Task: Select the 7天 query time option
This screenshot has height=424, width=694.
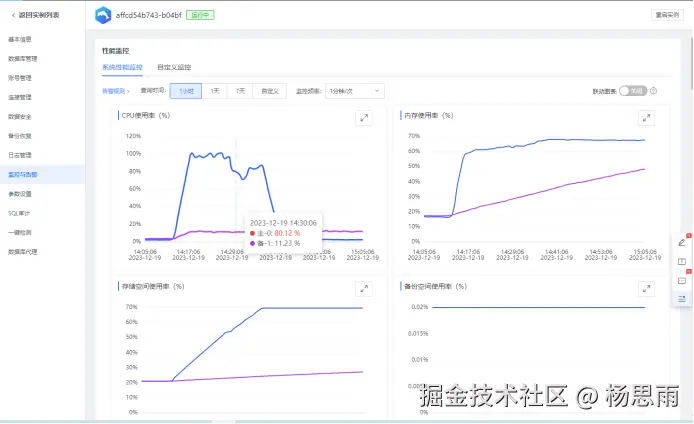Action: pyautogui.click(x=240, y=91)
